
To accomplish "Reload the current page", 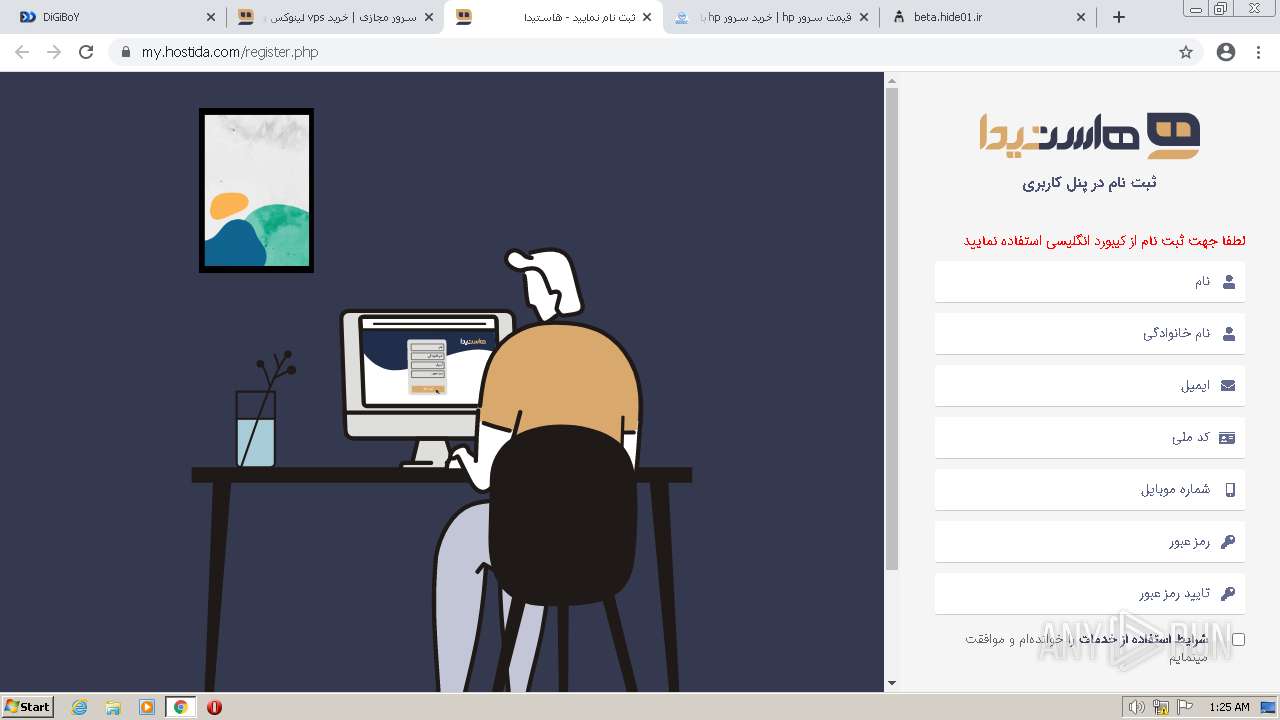I will tap(86, 52).
